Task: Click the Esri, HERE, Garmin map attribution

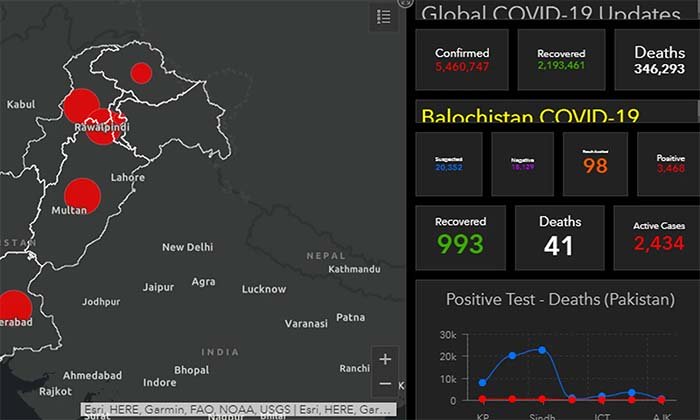Action: [x=238, y=409]
